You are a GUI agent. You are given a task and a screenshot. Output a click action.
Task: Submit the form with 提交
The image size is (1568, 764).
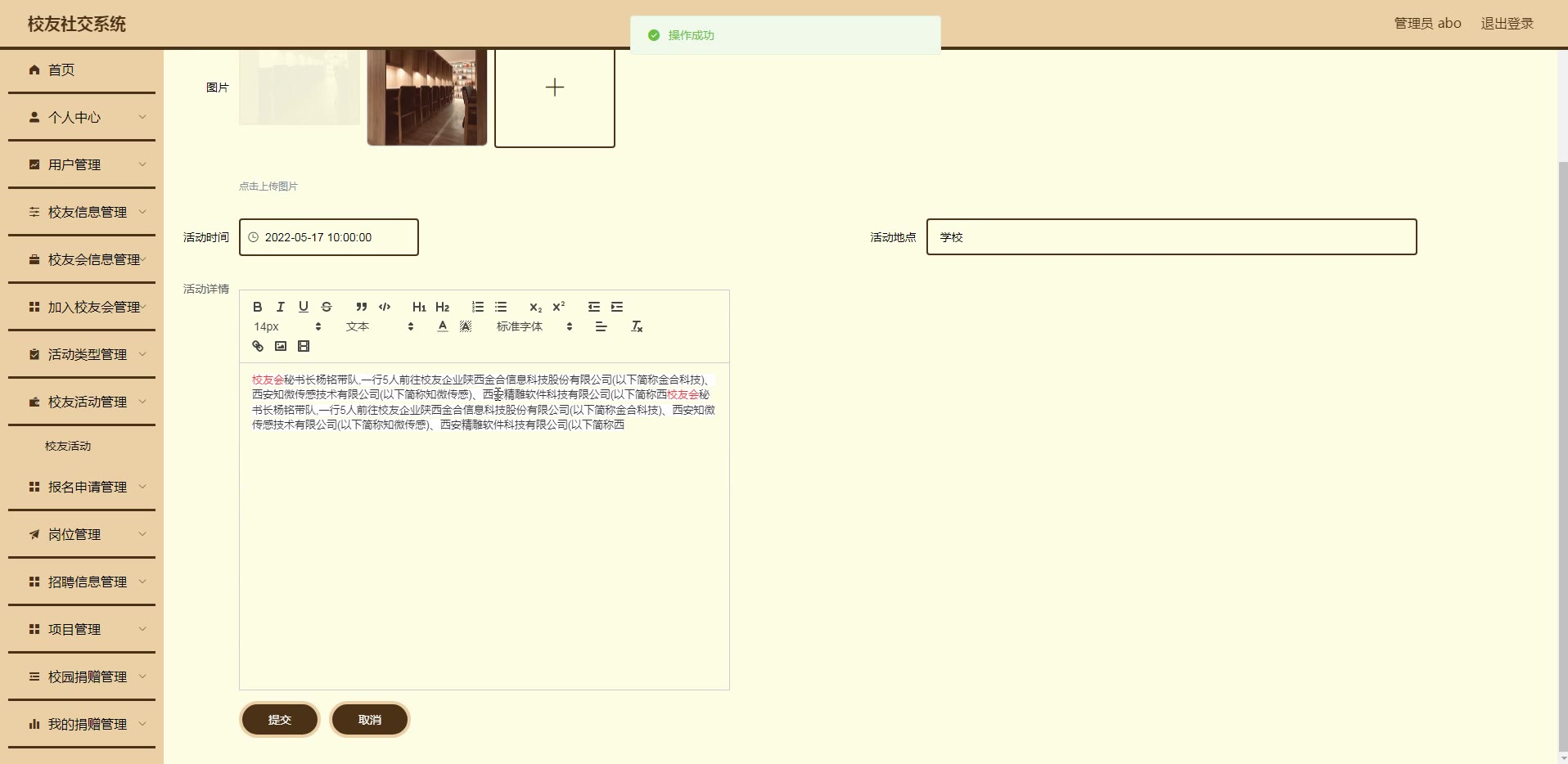pos(280,720)
